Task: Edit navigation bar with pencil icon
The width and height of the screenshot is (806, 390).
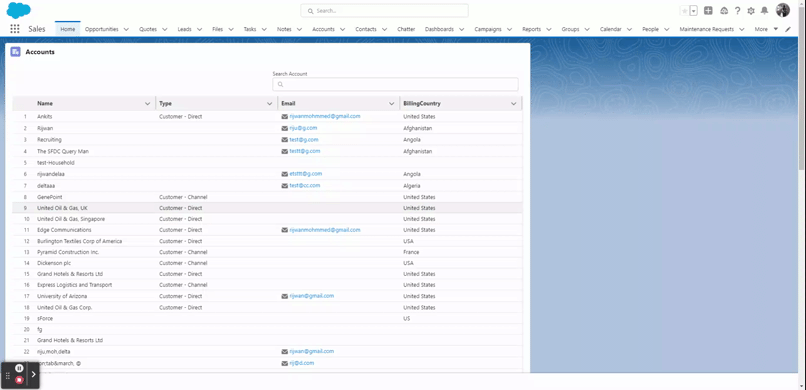Action: (x=788, y=29)
